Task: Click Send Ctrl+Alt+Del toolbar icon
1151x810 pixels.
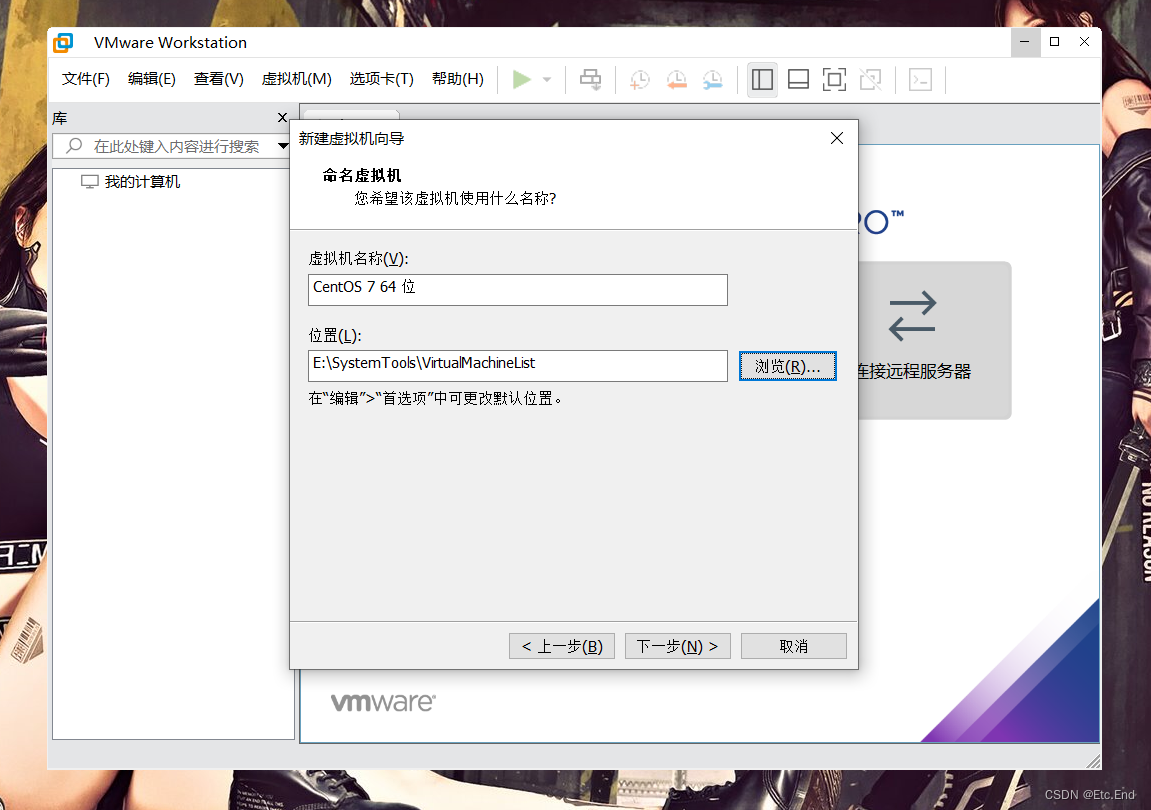Action: coord(590,79)
